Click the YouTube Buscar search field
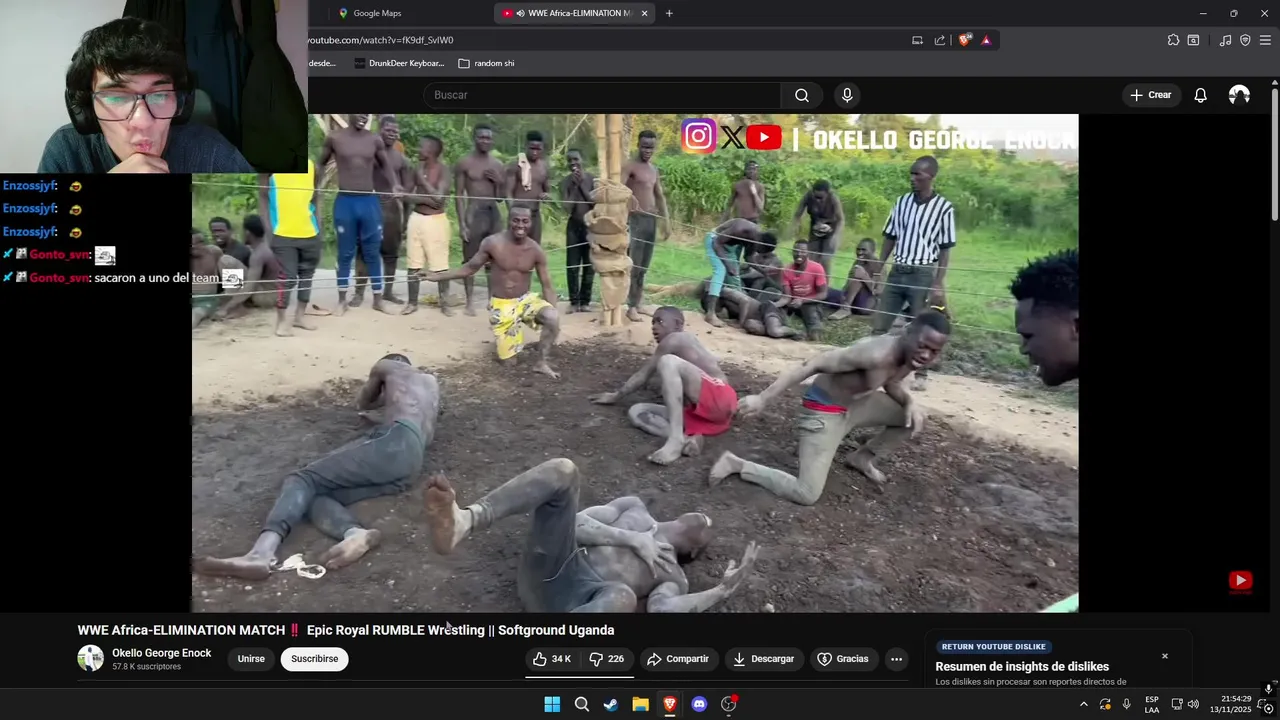Viewport: 1280px width, 720px height. tap(602, 95)
